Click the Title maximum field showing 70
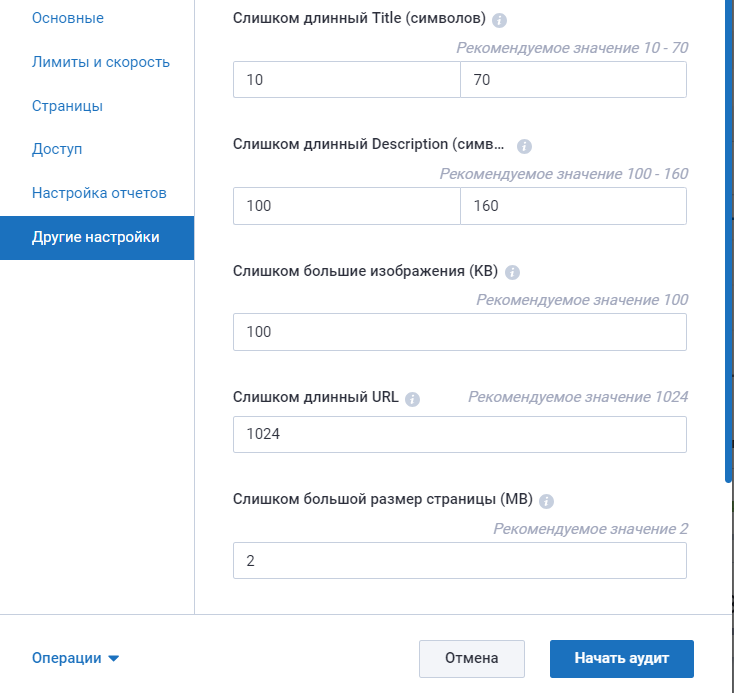734x693 pixels. tap(573, 80)
